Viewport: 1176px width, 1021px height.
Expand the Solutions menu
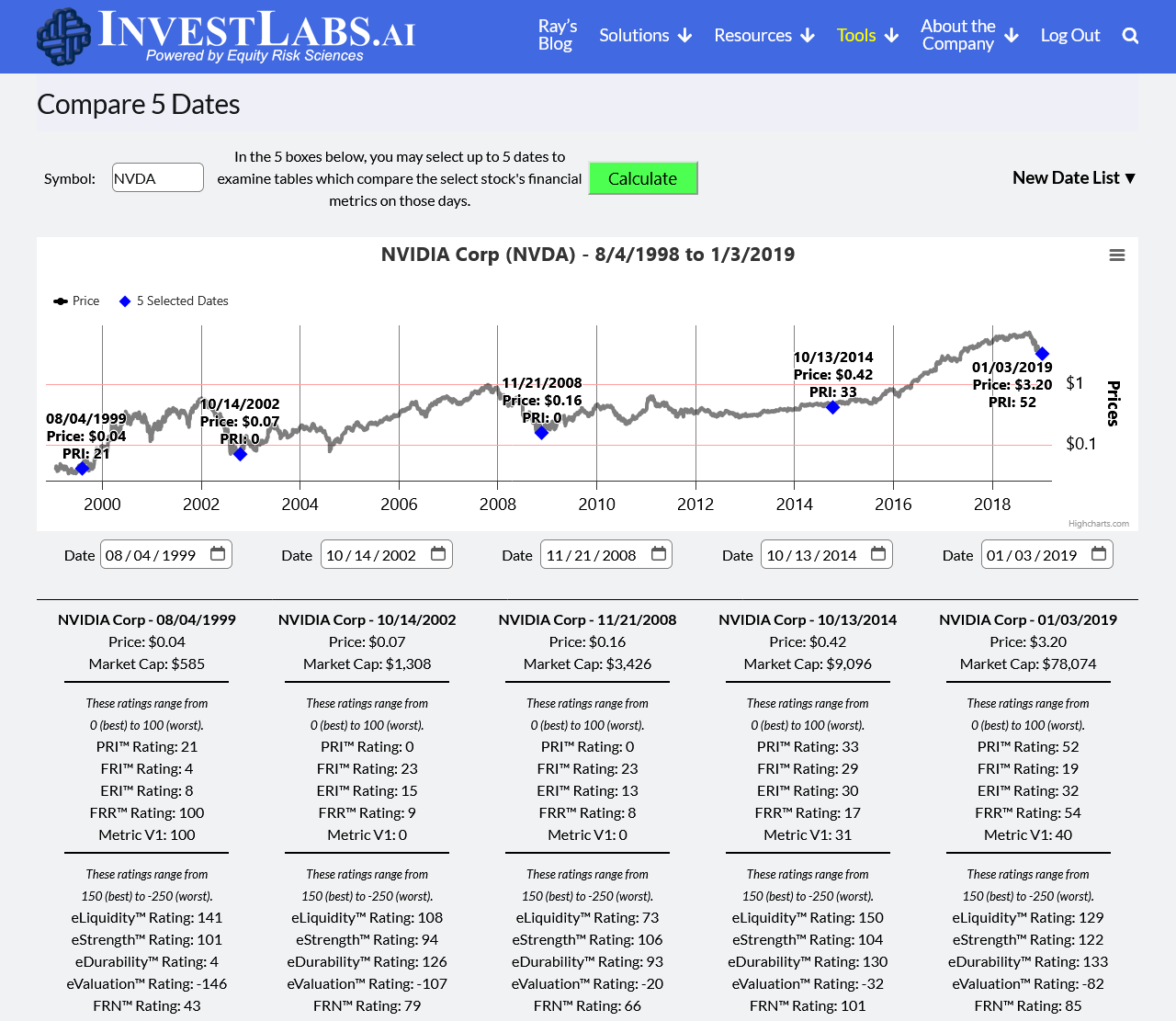point(645,36)
